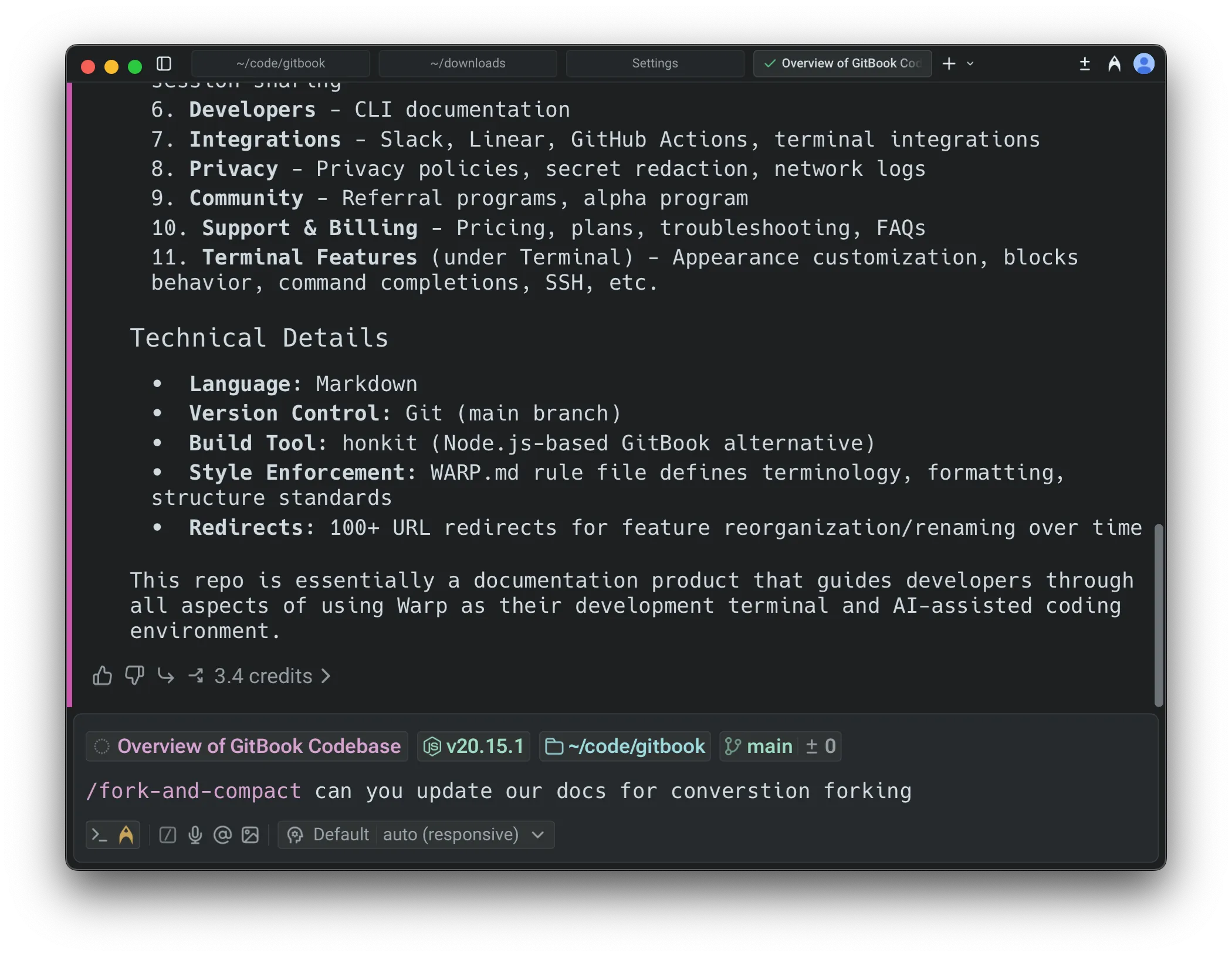This screenshot has height=957, width=1232.
Task: Attach context using the @ mention icon
Action: tap(222, 834)
